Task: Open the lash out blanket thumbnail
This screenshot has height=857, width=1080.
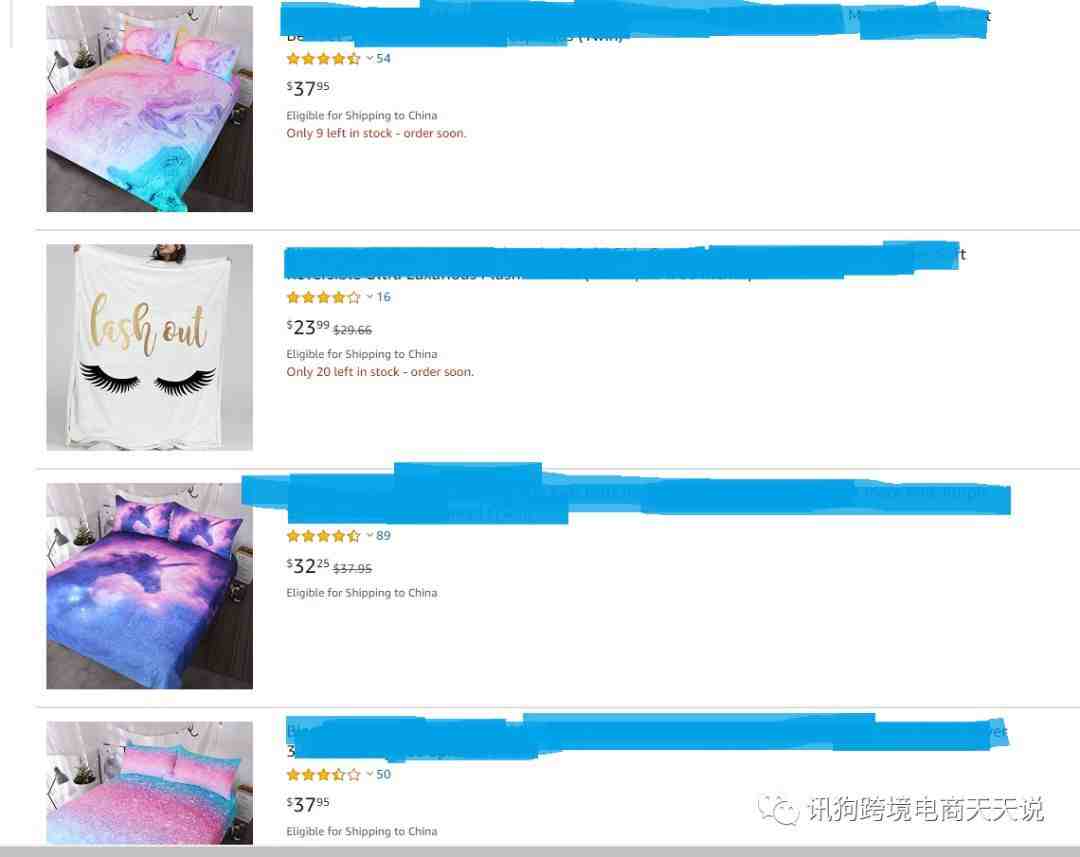Action: click(149, 347)
